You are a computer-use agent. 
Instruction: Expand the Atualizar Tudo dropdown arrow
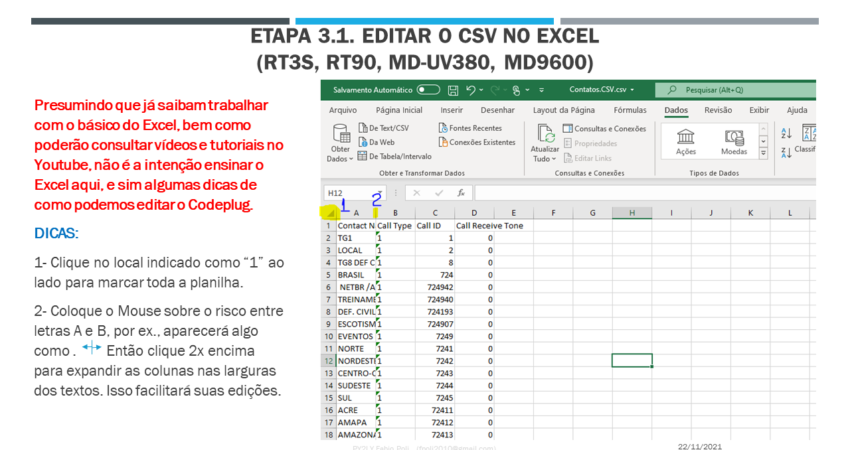553,159
